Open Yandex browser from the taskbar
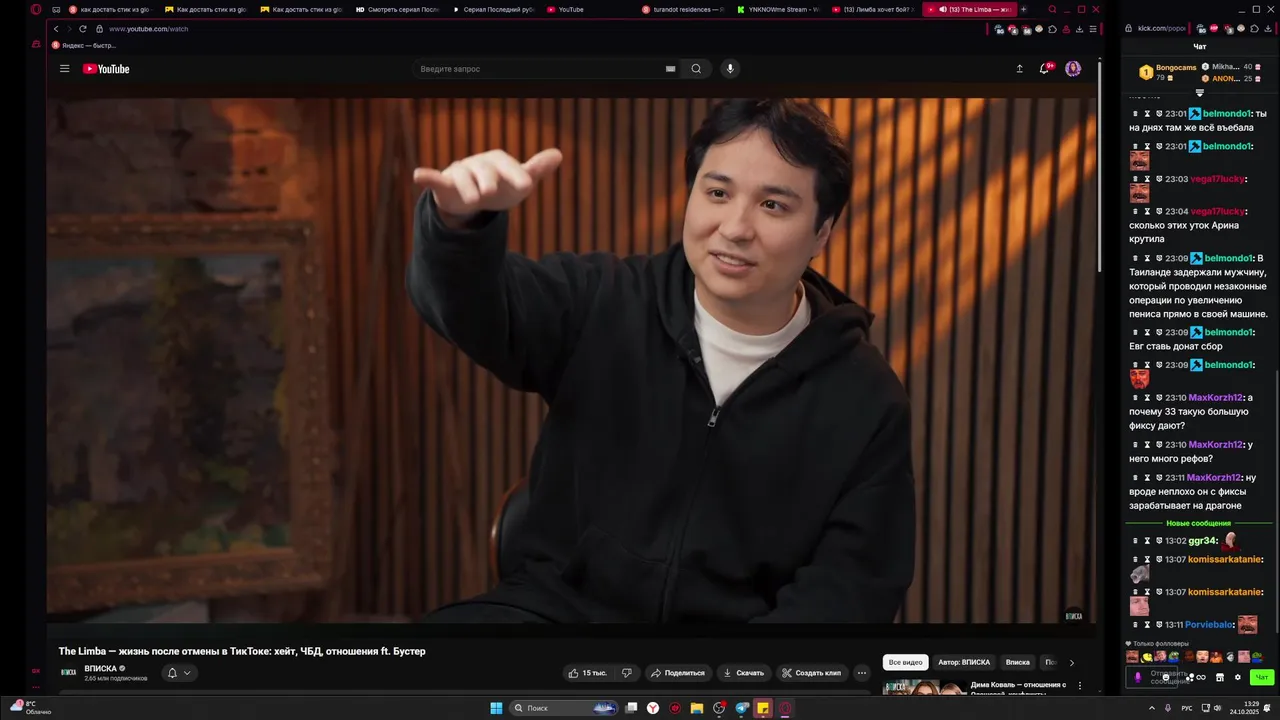The width and height of the screenshot is (1280, 720). [653, 708]
